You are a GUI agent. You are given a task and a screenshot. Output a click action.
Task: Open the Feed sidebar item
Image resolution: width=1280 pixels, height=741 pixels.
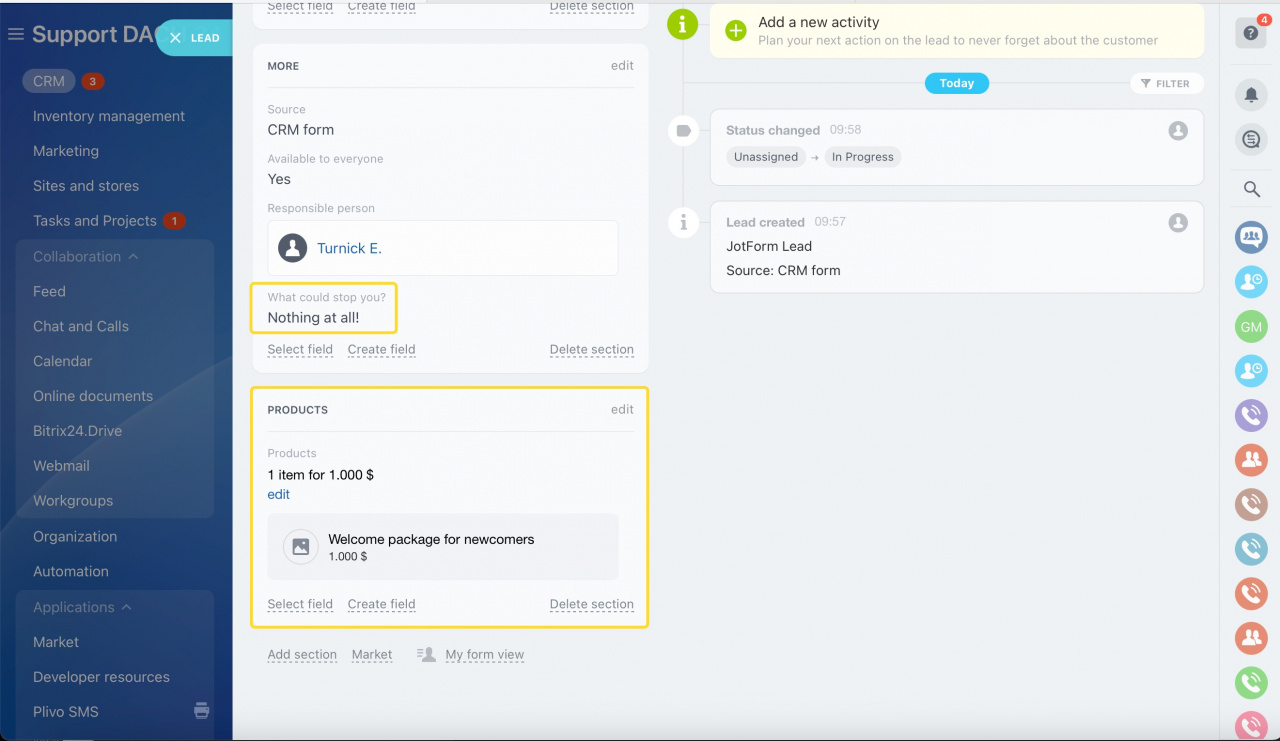tap(49, 291)
